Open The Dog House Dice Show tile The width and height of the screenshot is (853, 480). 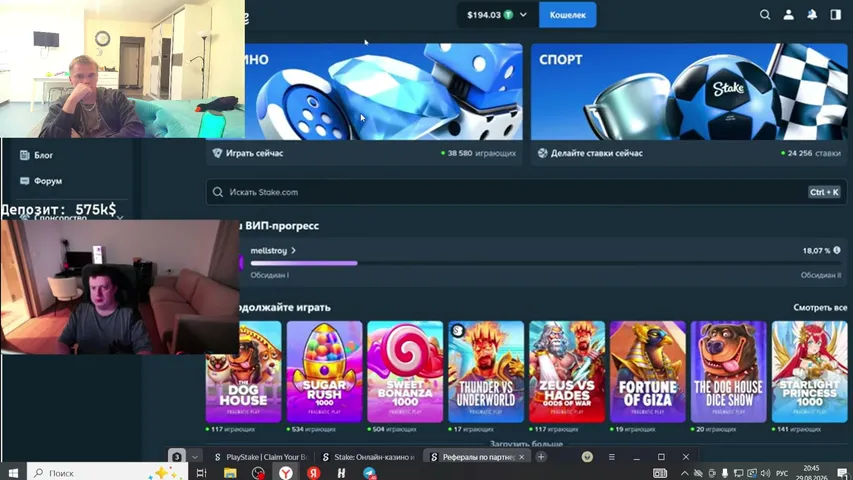click(x=728, y=372)
